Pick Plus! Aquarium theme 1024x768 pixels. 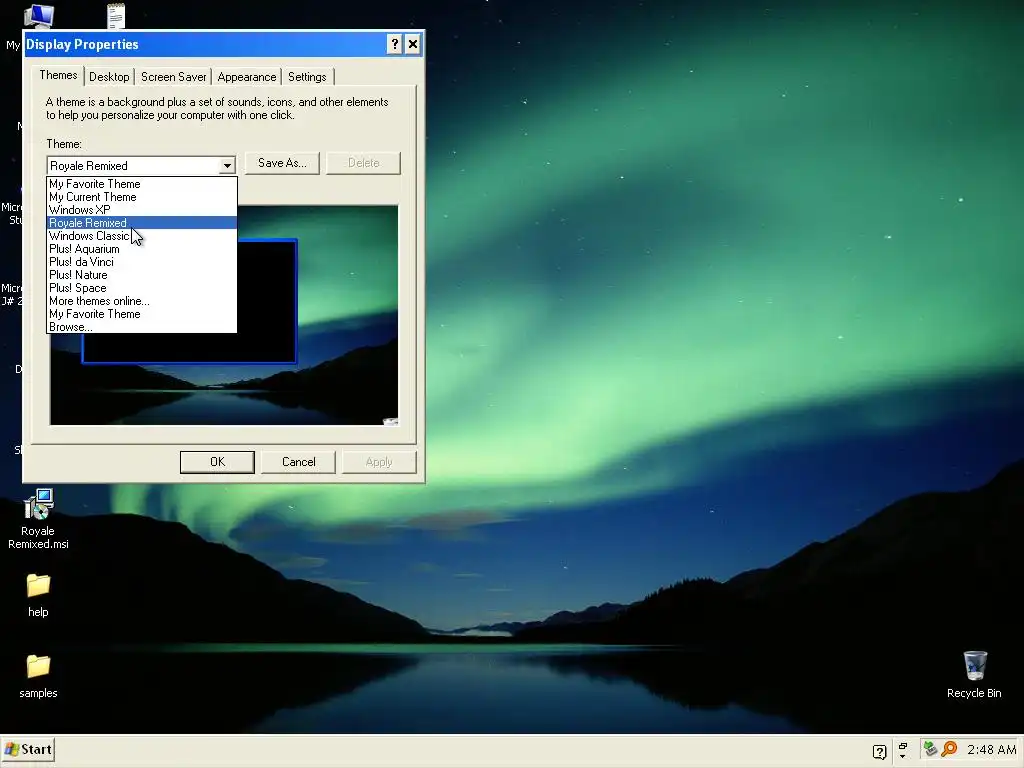coord(142,249)
